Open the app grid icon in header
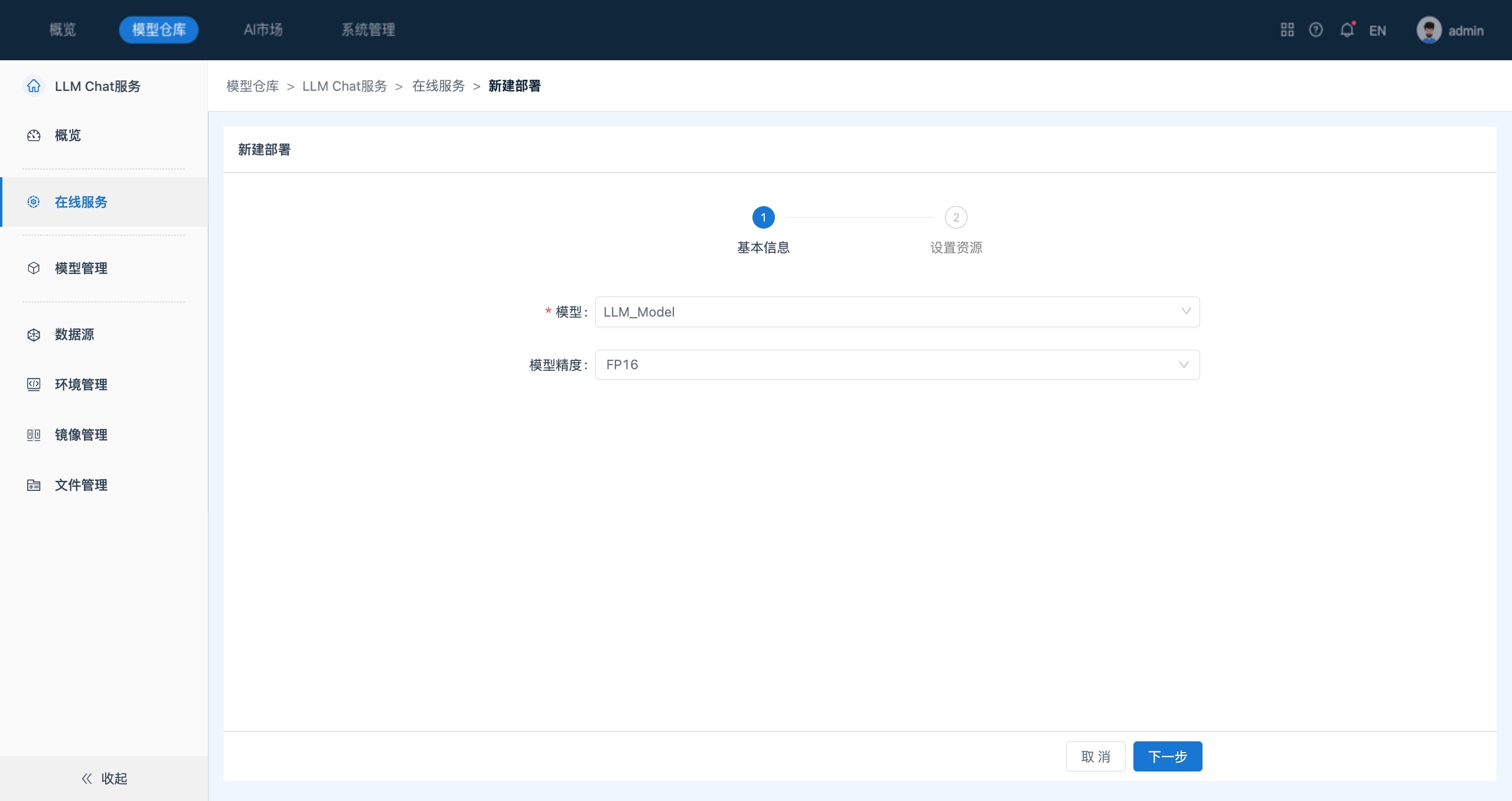1512x801 pixels. pos(1287,30)
